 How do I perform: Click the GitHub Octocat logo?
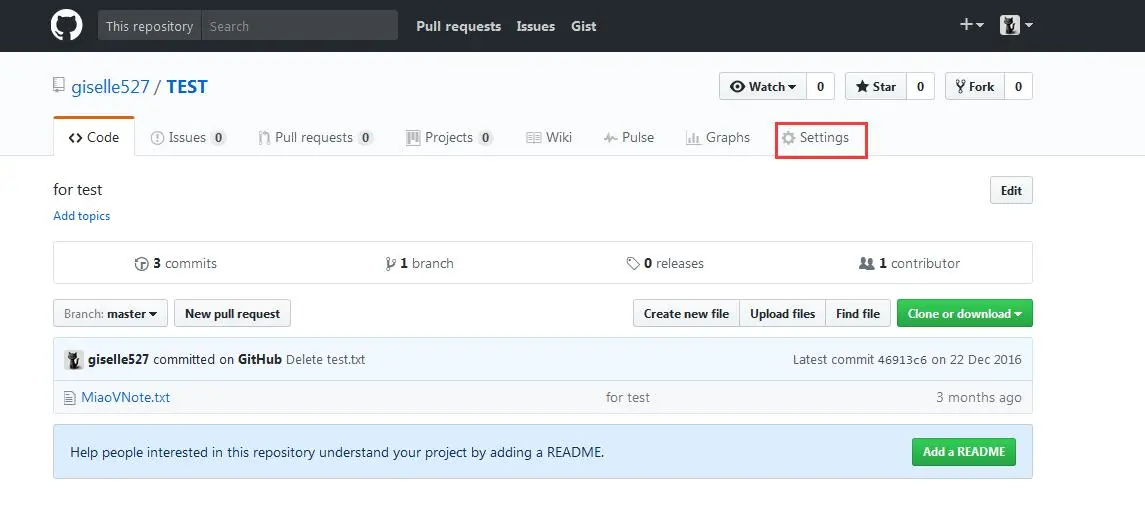(66, 26)
